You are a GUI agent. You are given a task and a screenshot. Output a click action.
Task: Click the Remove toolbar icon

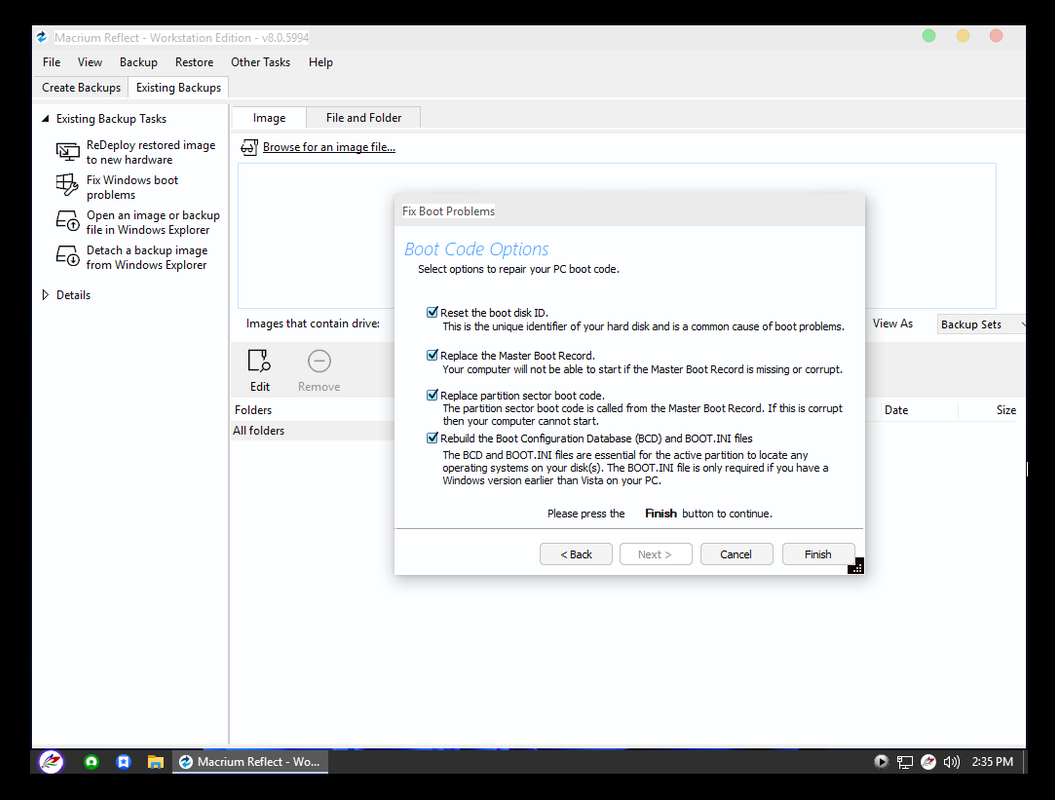[x=319, y=361]
